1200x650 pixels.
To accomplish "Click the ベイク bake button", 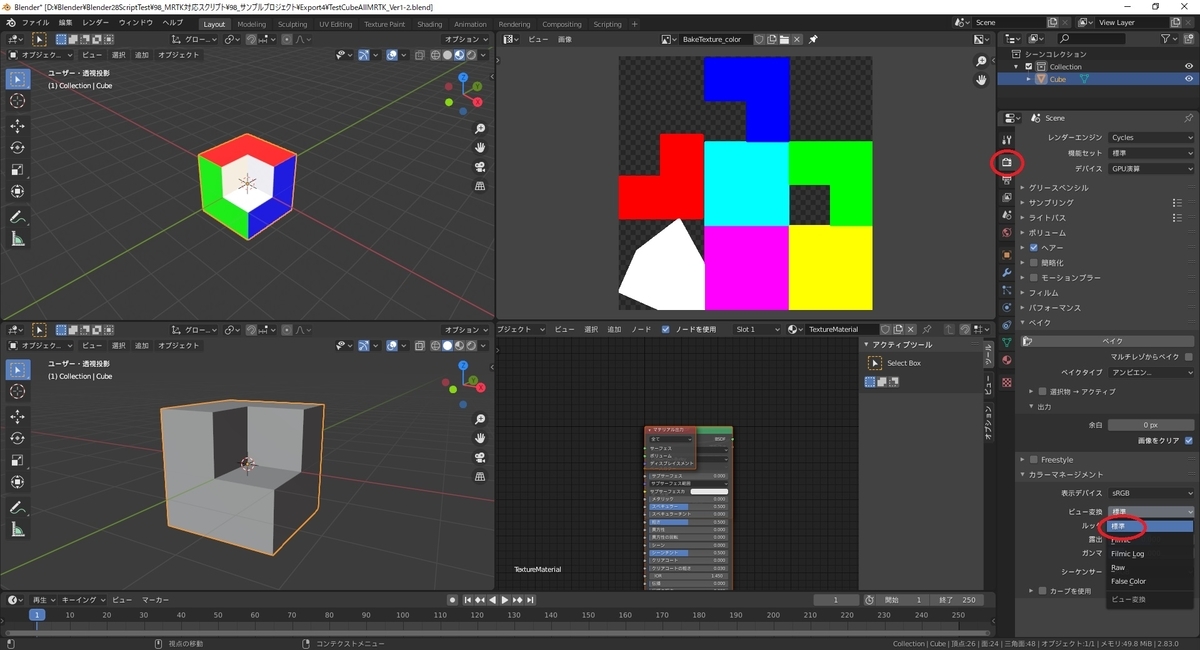I will [x=1111, y=341].
